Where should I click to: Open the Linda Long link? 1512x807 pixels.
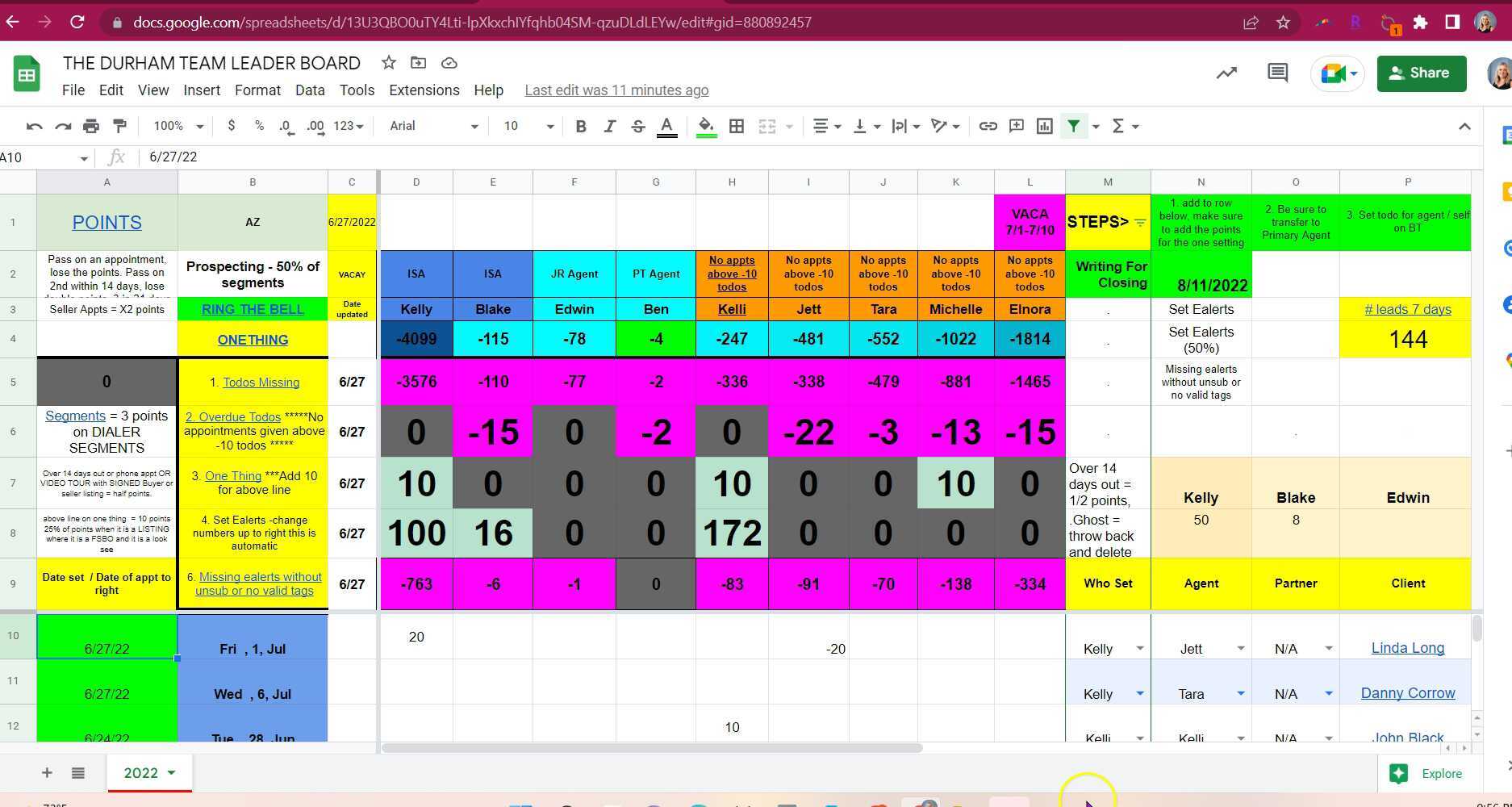(1407, 647)
